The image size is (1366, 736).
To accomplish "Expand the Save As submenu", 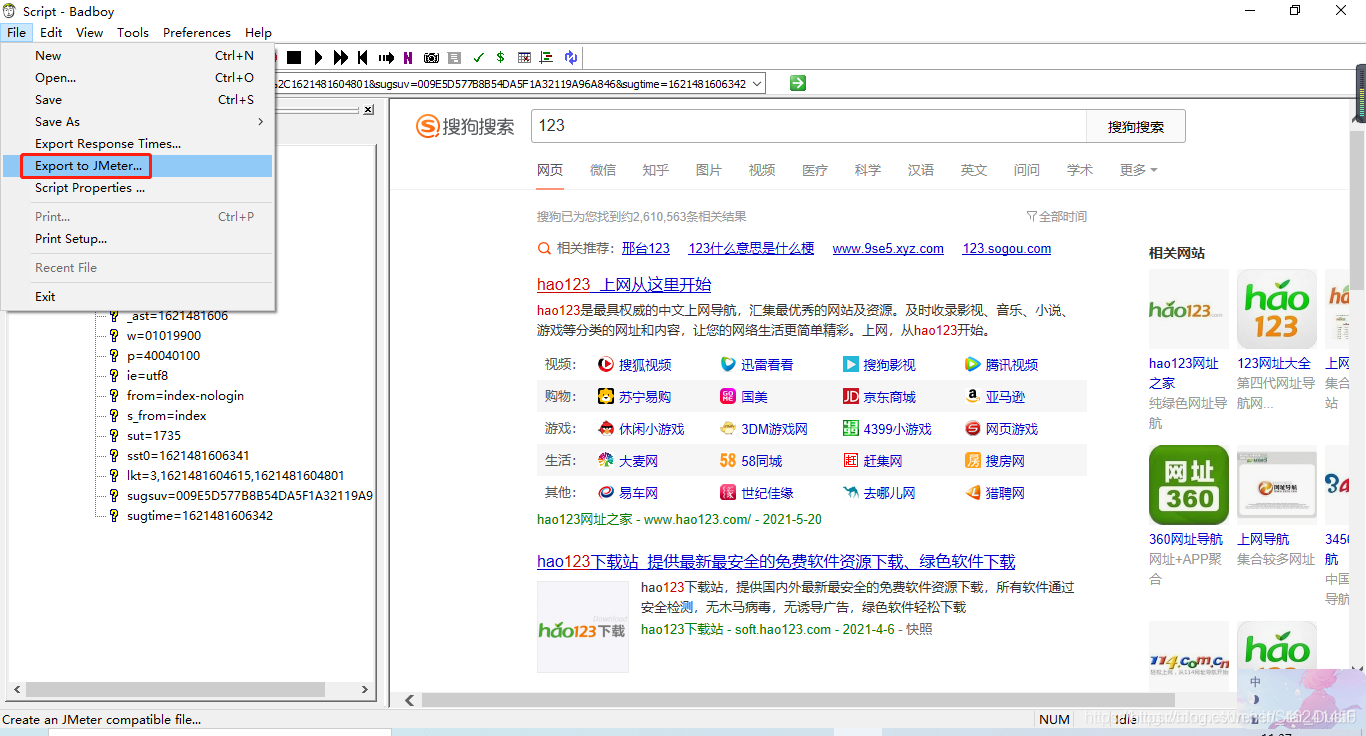I will pos(138,122).
